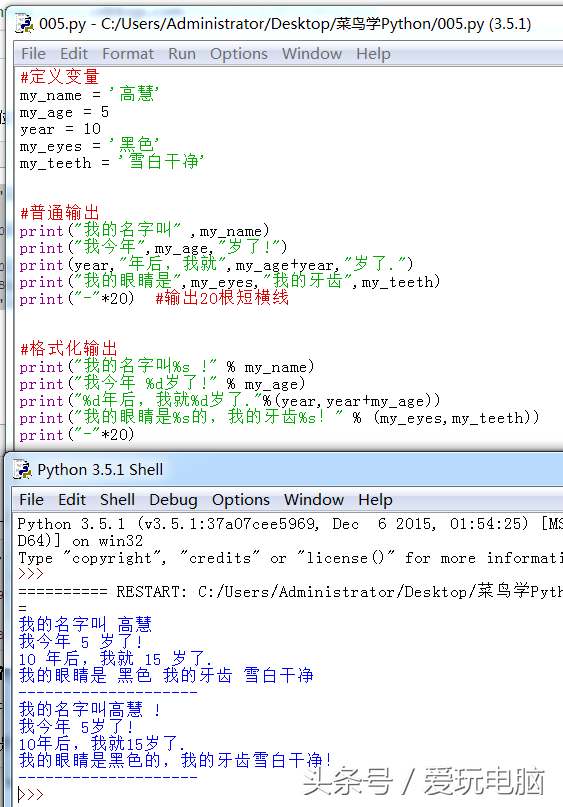Click shell output 我的眼睛是黑色的,我的牙齿雪白干净!
The height and width of the screenshot is (807, 563).
pos(175,760)
